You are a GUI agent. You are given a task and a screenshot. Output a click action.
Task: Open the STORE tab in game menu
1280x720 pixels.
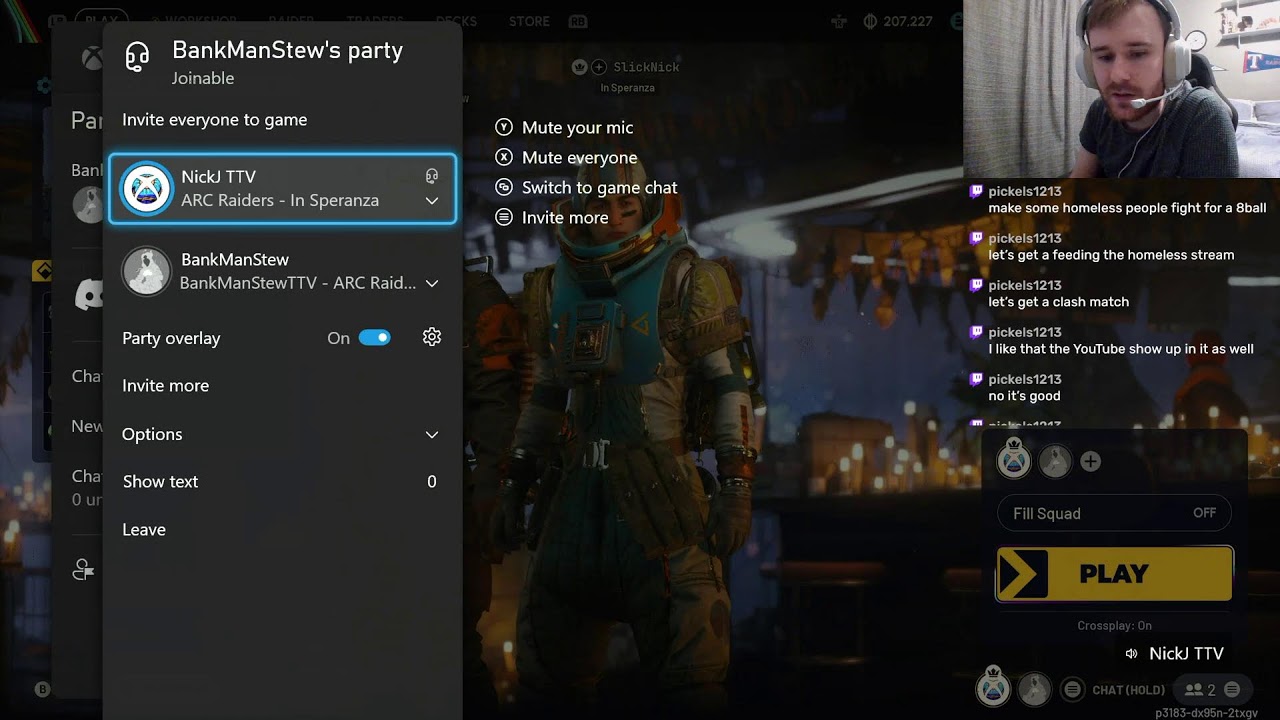click(x=529, y=21)
